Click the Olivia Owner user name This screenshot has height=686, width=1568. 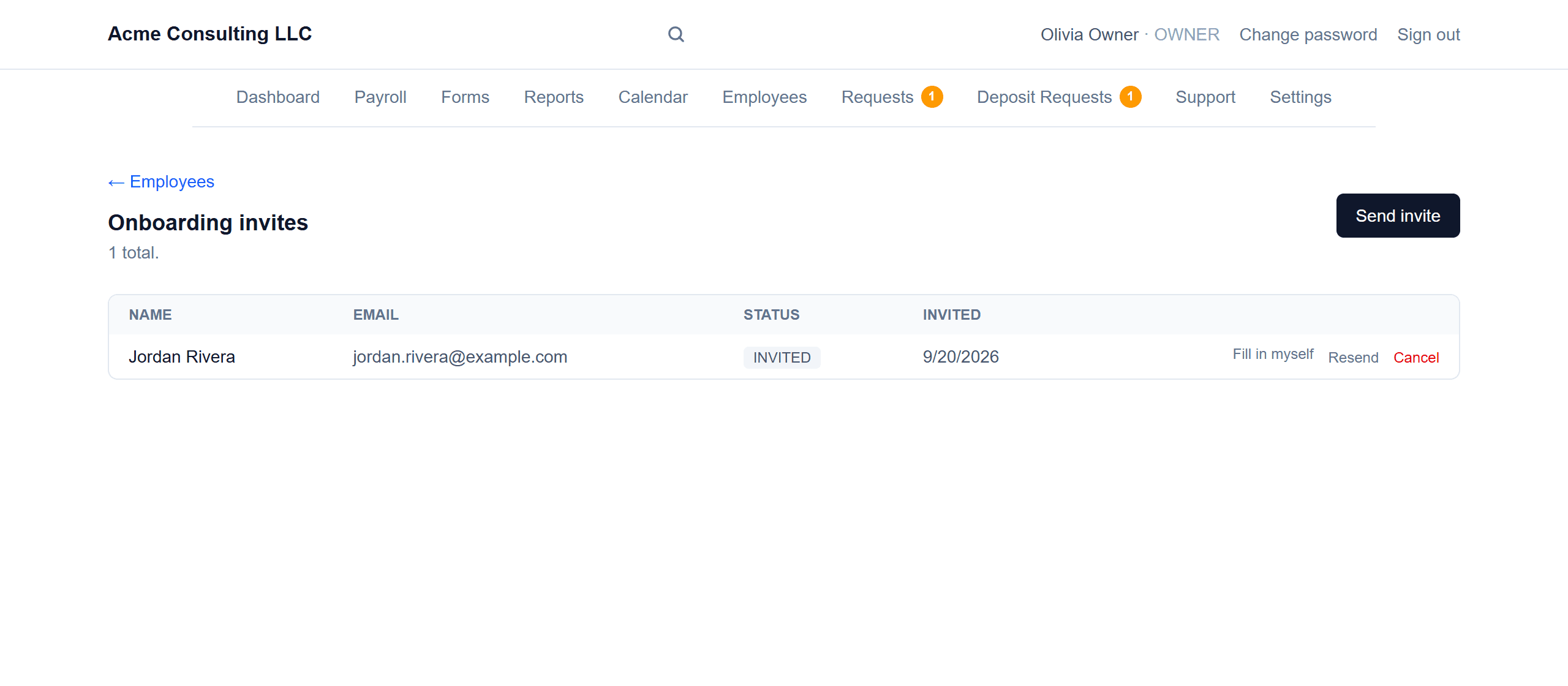tap(1089, 34)
